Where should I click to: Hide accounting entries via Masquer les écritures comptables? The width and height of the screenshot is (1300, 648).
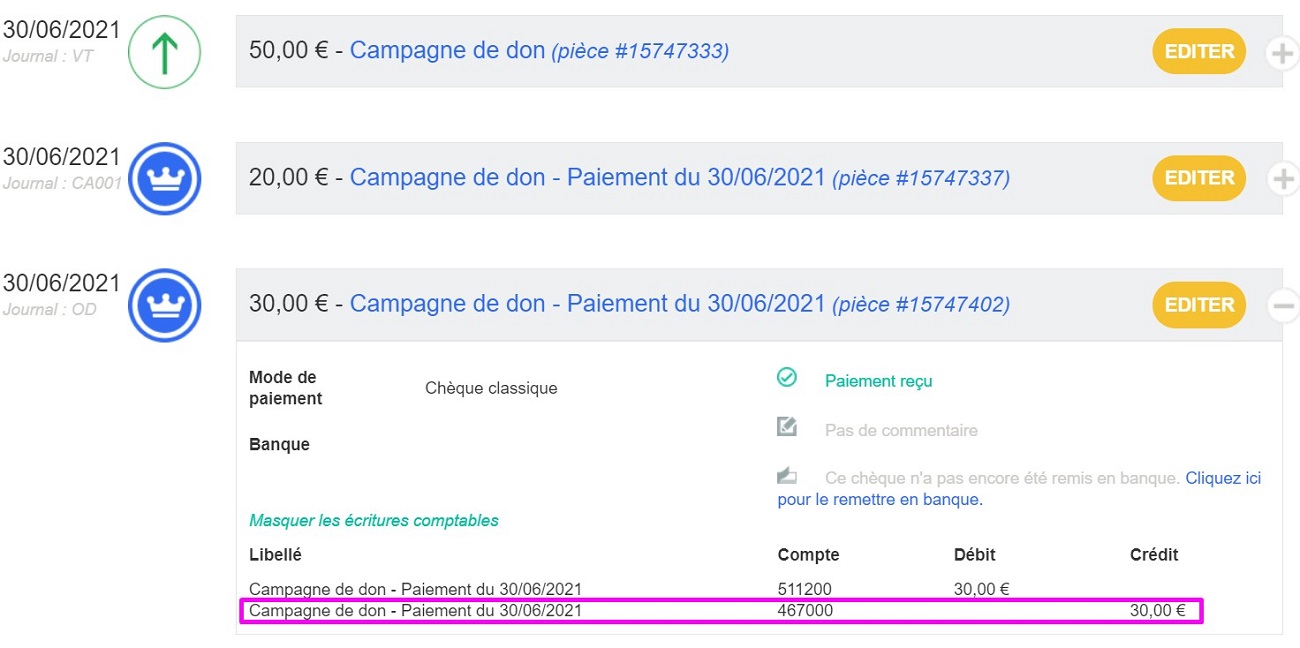coord(374,521)
